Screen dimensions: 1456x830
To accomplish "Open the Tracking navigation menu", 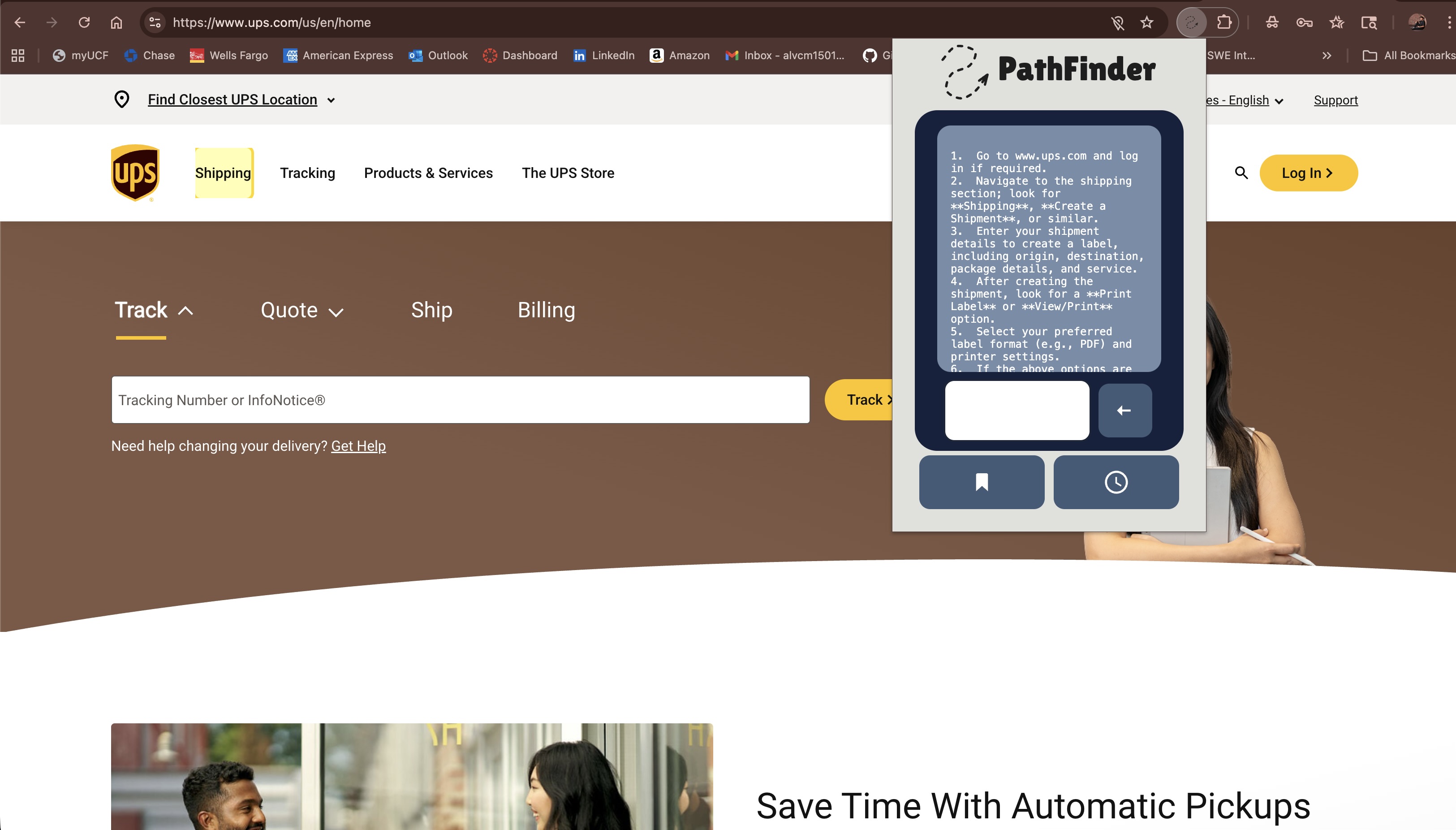I will pos(307,173).
